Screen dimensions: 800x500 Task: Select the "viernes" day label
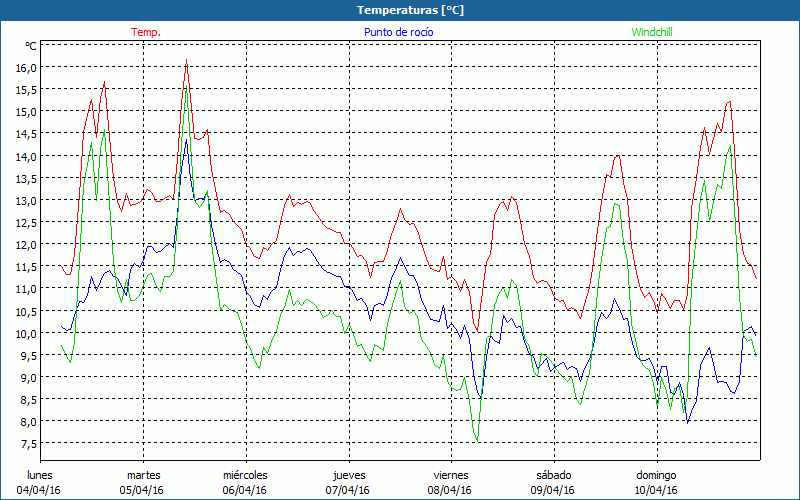451,475
